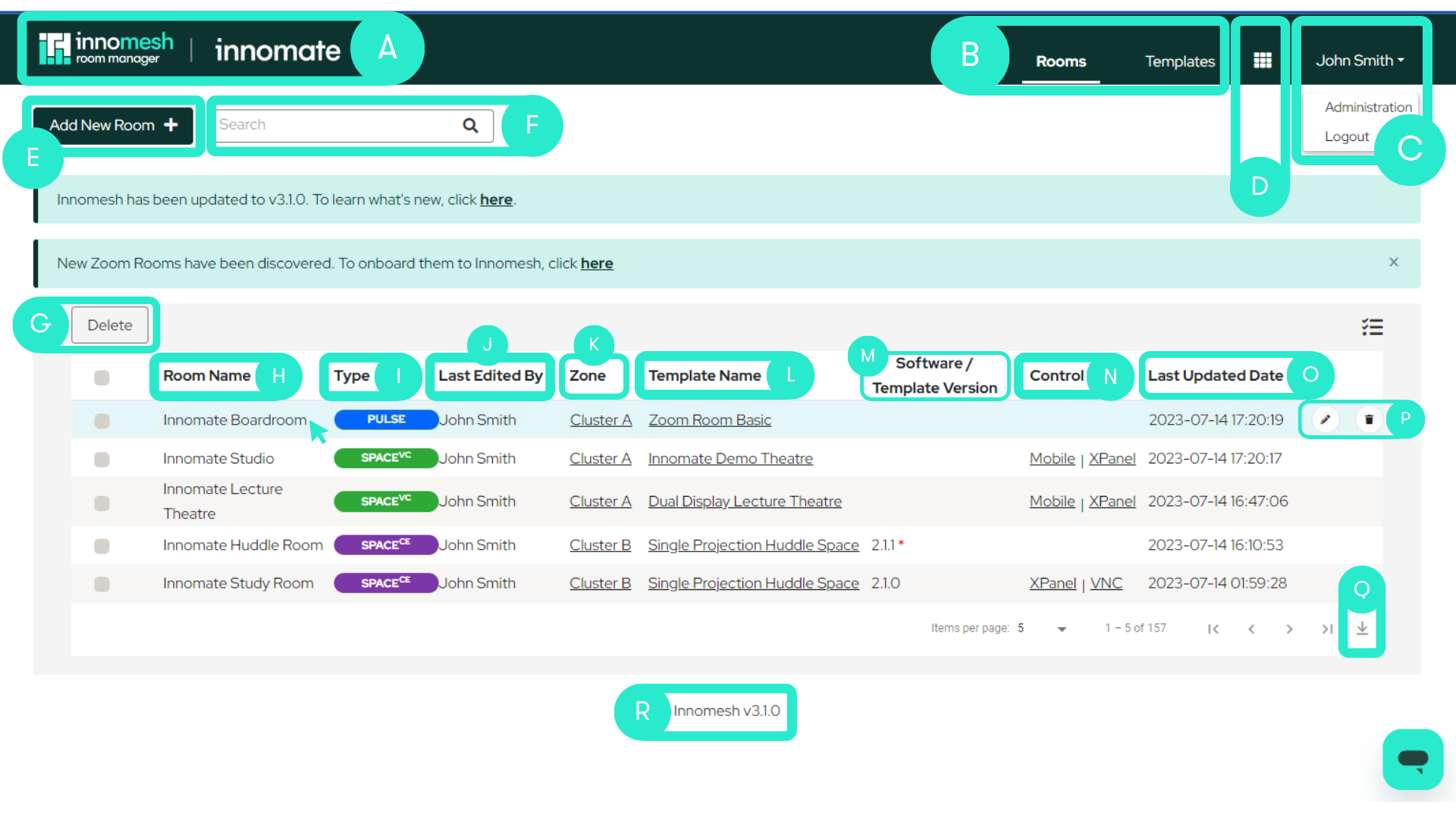Screen dimensions: 1456x819
Task: Open the chat support bubble icon
Action: coord(1413,759)
